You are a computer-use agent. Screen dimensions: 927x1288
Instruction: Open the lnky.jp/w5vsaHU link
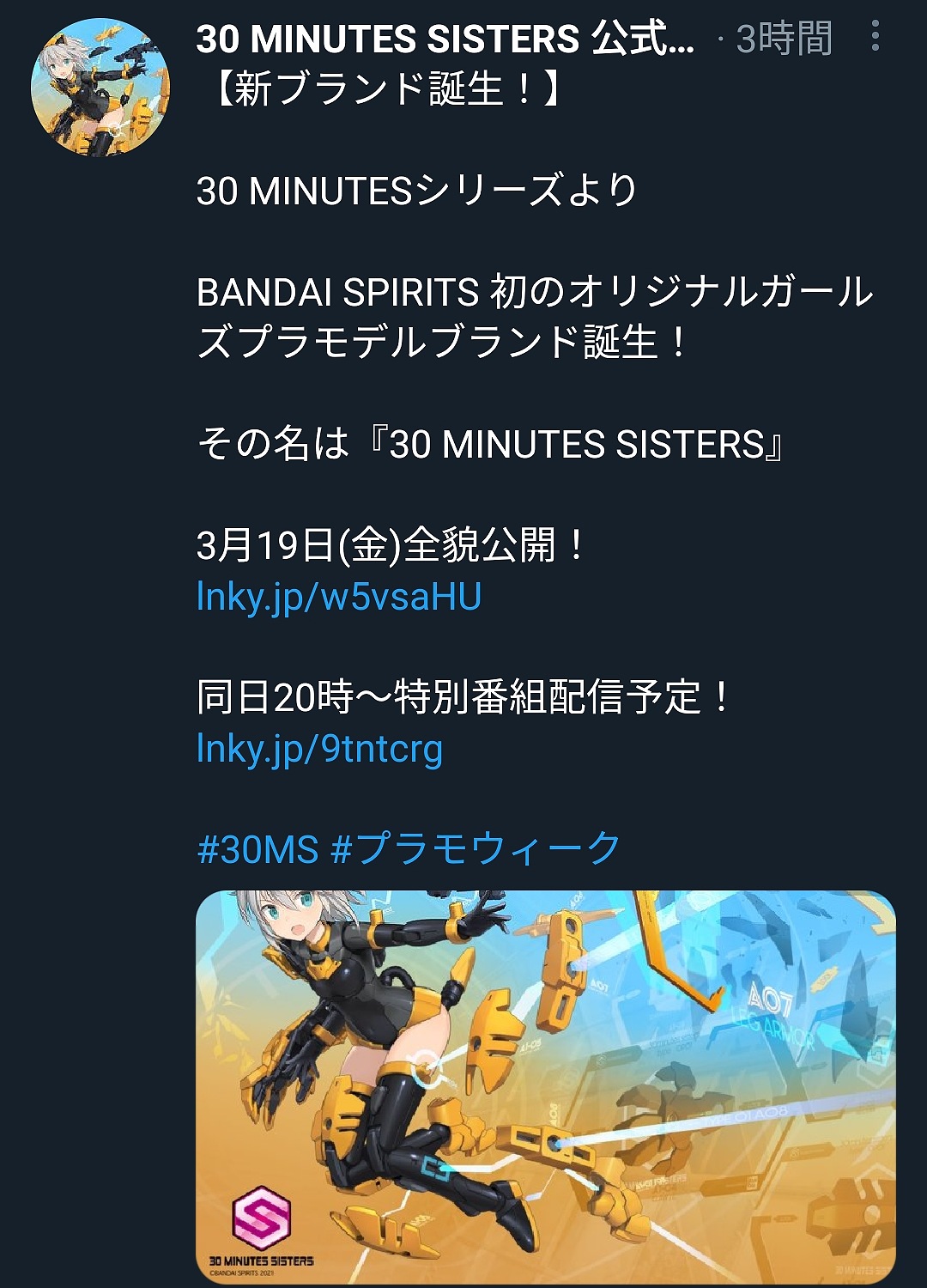(x=339, y=597)
